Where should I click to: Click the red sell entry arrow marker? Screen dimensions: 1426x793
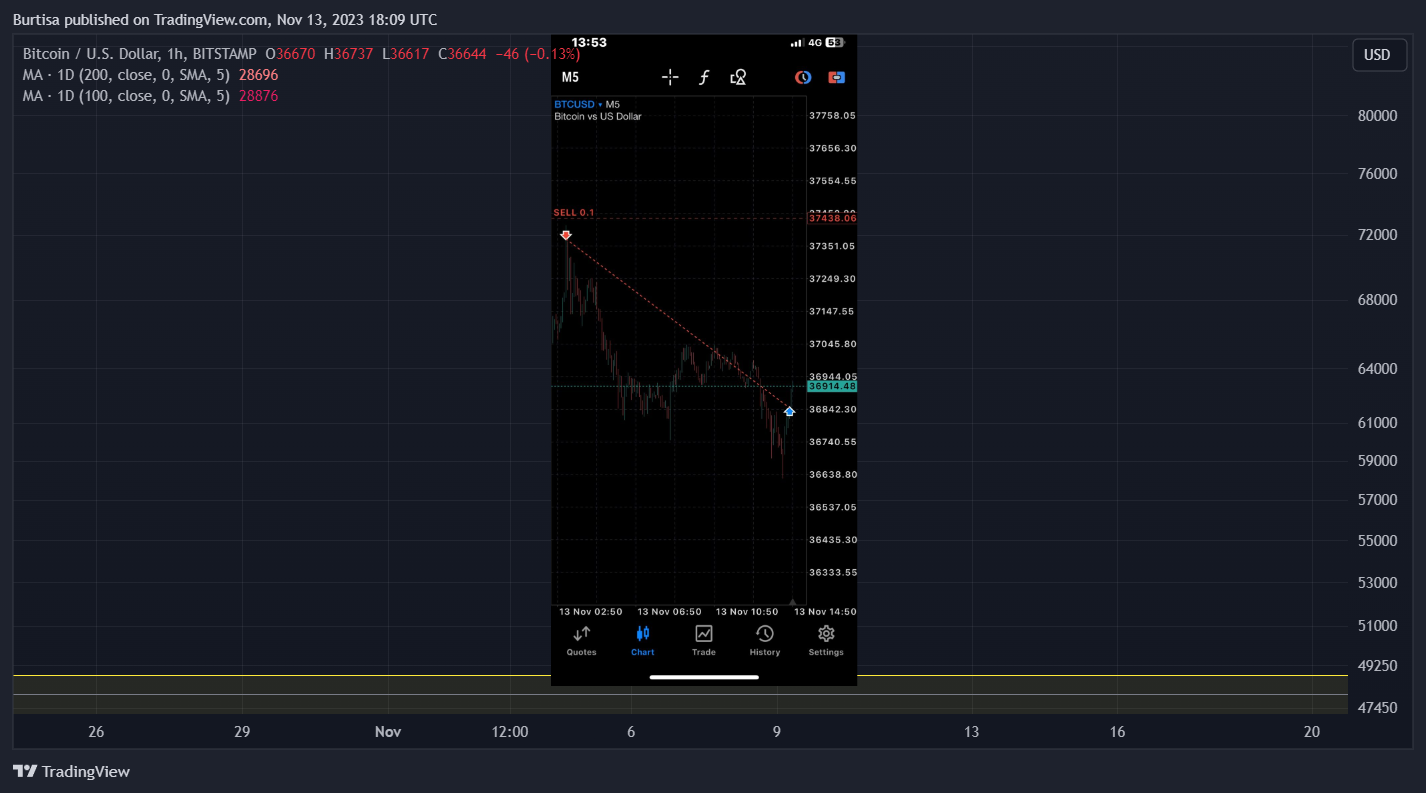pos(566,235)
